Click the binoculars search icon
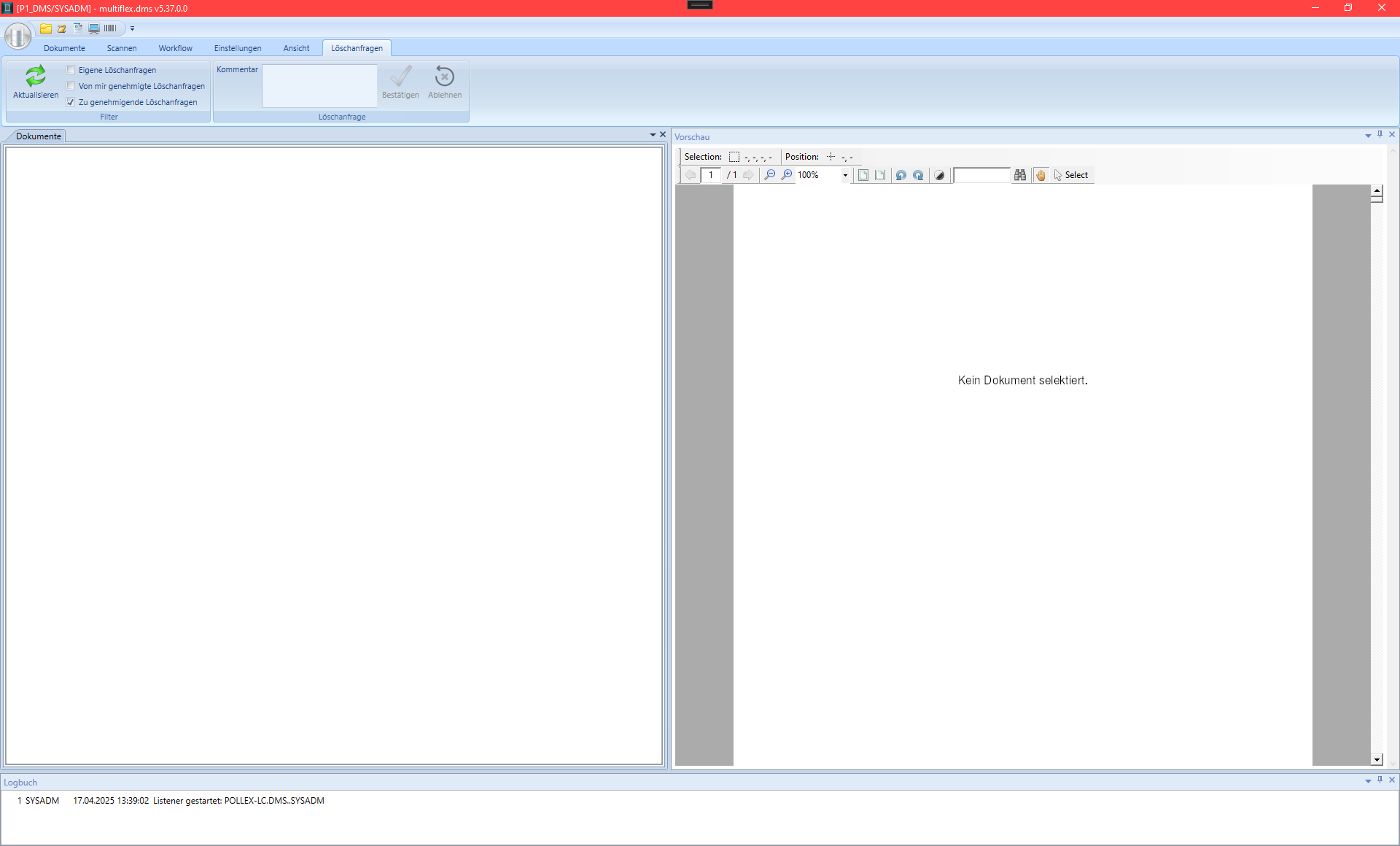1400x846 pixels. coord(1020,175)
